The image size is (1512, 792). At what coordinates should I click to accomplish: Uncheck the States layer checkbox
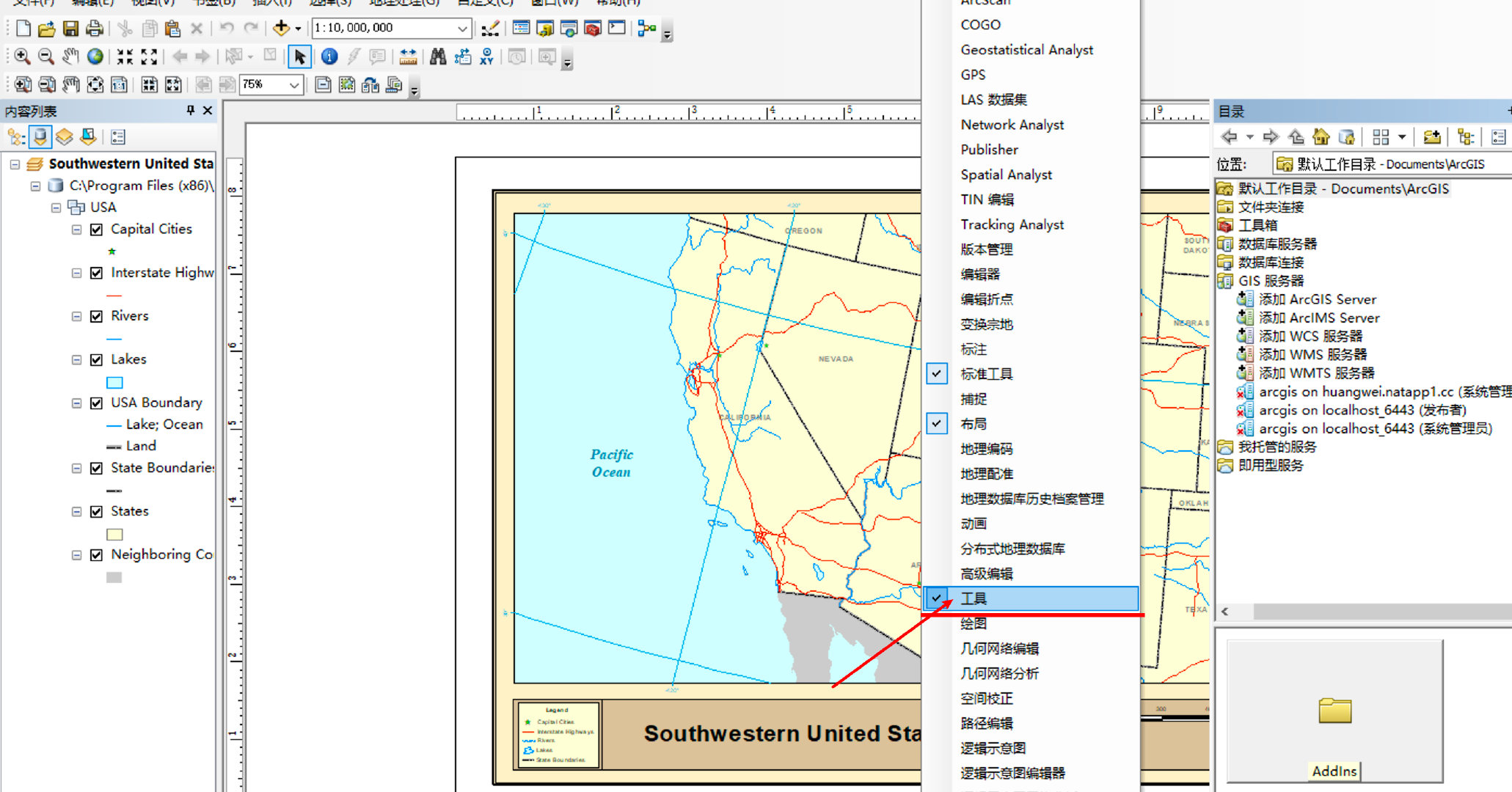pyautogui.click(x=96, y=511)
